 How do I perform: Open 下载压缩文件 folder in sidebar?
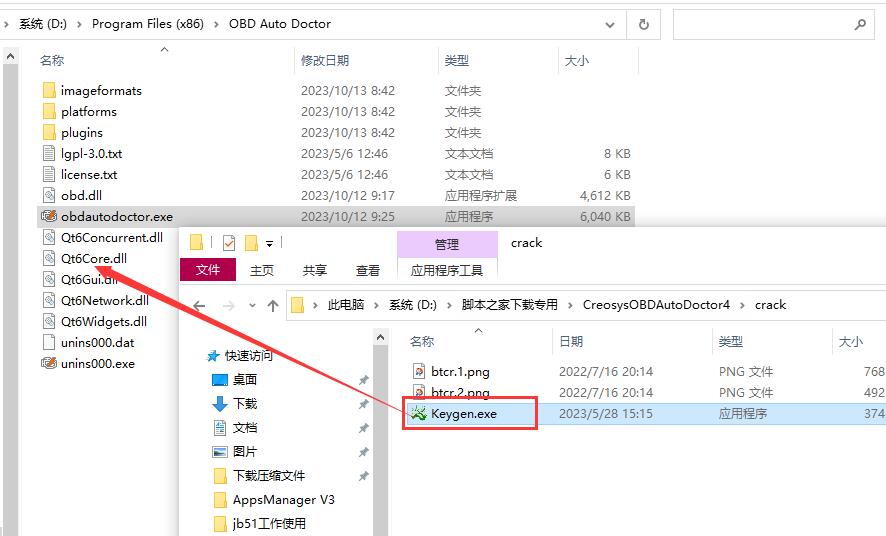[269, 476]
